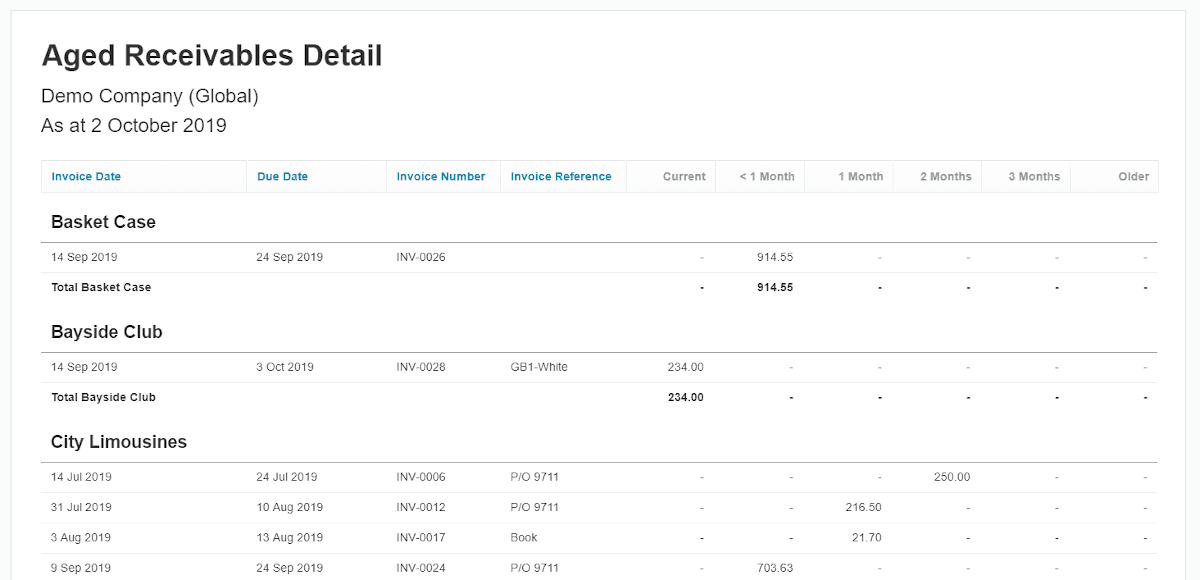Click the 234.00 current amount for INV-0028

[685, 367]
